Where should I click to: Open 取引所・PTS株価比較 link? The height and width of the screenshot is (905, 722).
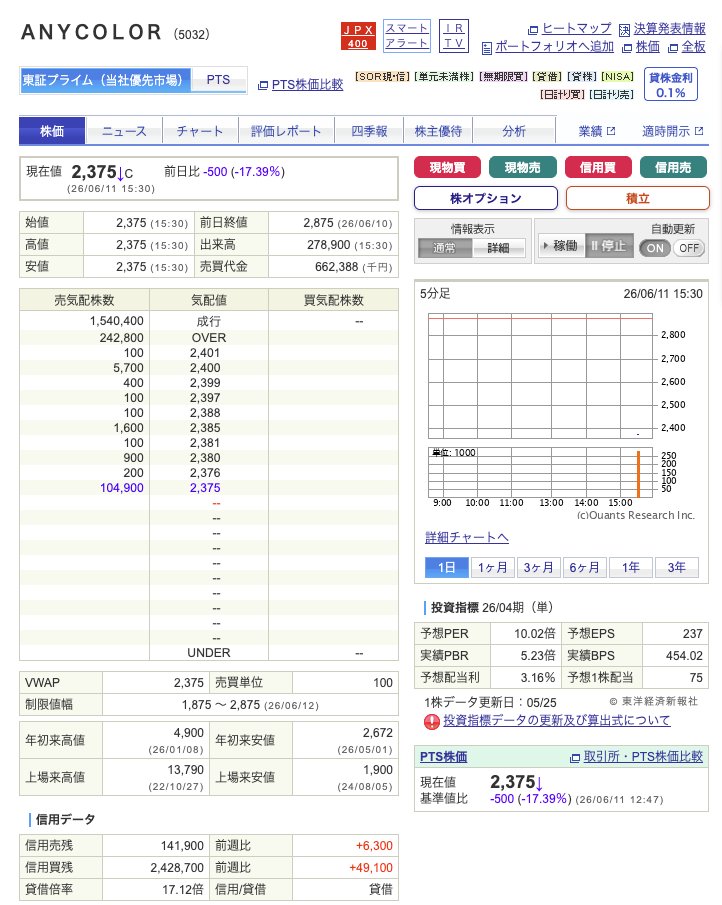tap(643, 757)
